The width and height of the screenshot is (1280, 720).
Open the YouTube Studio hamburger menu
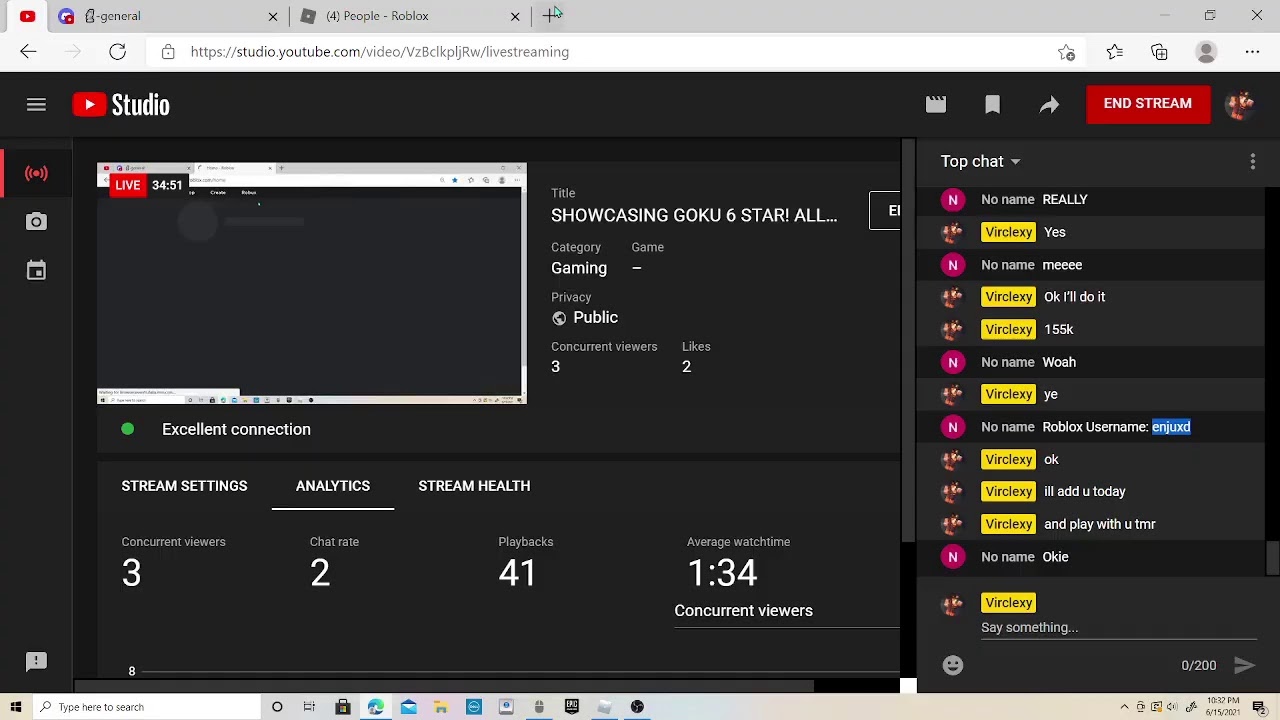pyautogui.click(x=36, y=104)
